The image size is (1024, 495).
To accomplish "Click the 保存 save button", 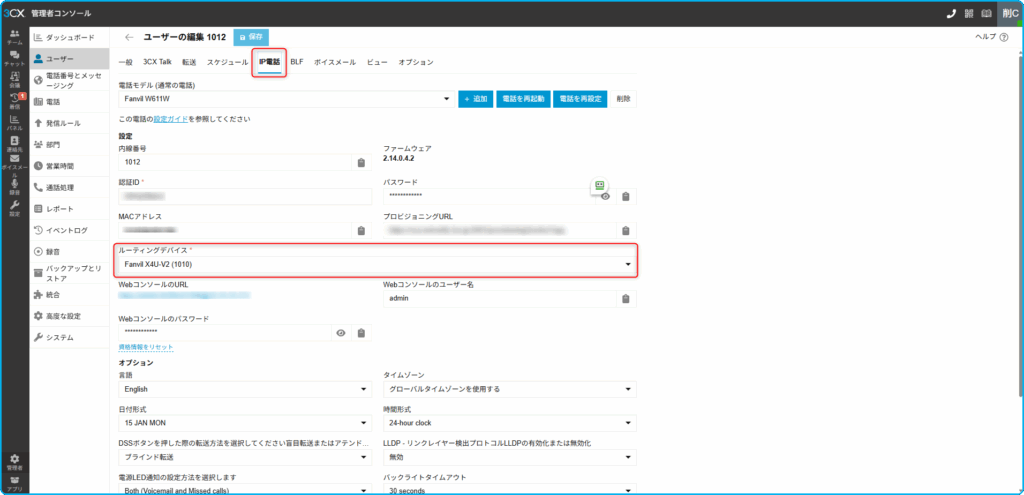I will (251, 37).
